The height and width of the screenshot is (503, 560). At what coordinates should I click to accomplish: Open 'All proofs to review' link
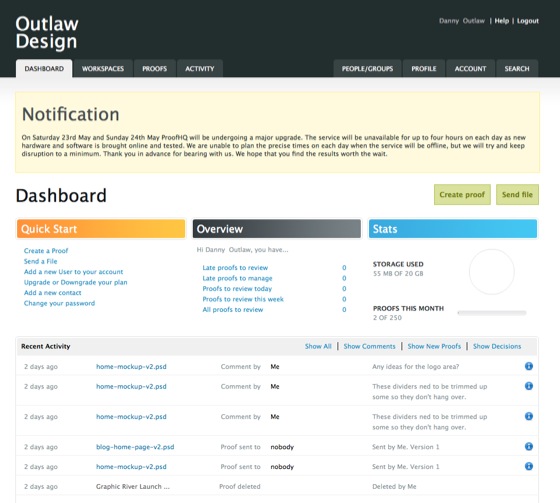pos(232,310)
